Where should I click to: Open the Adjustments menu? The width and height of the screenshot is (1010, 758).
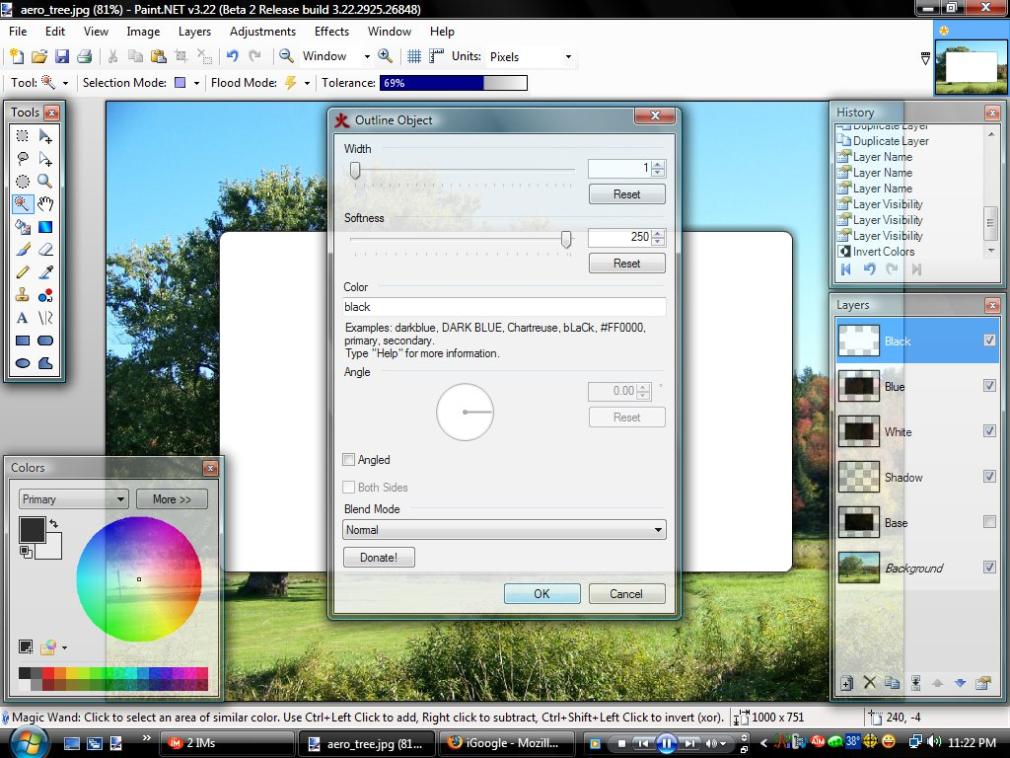pyautogui.click(x=262, y=32)
